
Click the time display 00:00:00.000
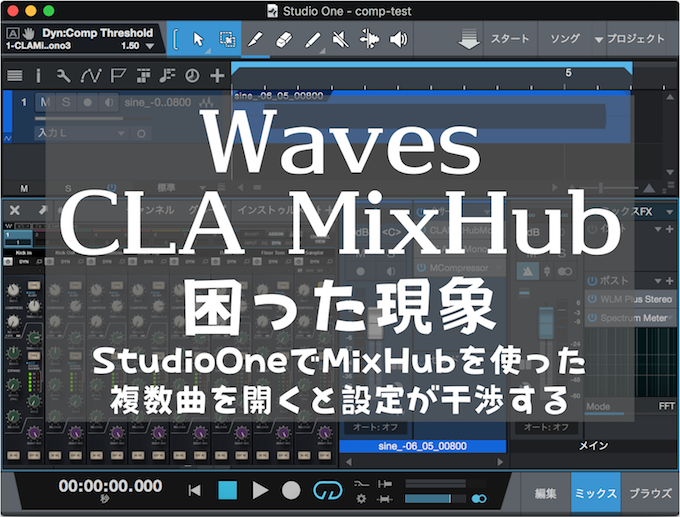[x=111, y=486]
